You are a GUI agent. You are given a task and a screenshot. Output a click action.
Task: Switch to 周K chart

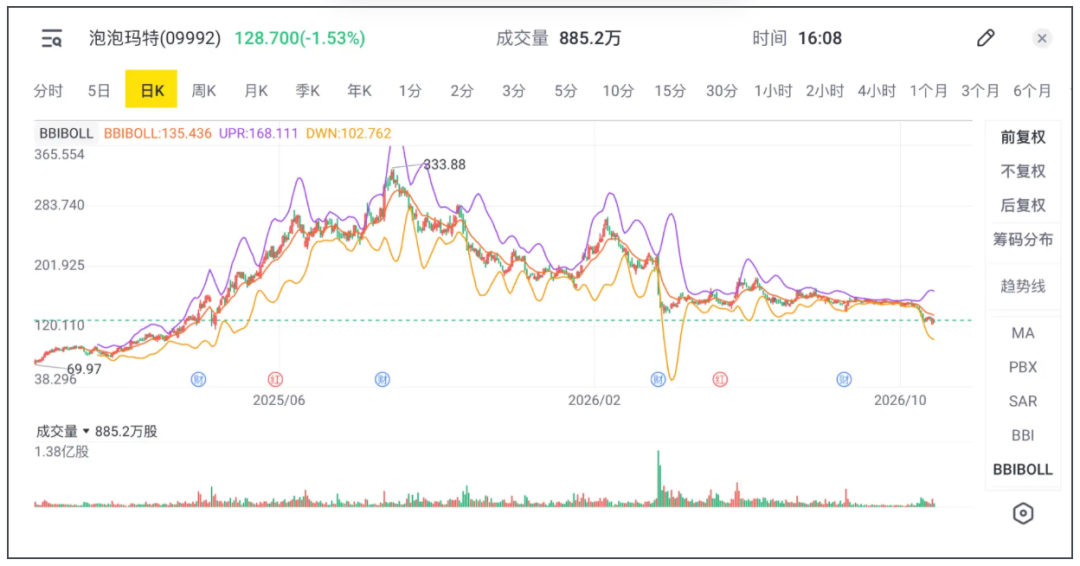[204, 90]
